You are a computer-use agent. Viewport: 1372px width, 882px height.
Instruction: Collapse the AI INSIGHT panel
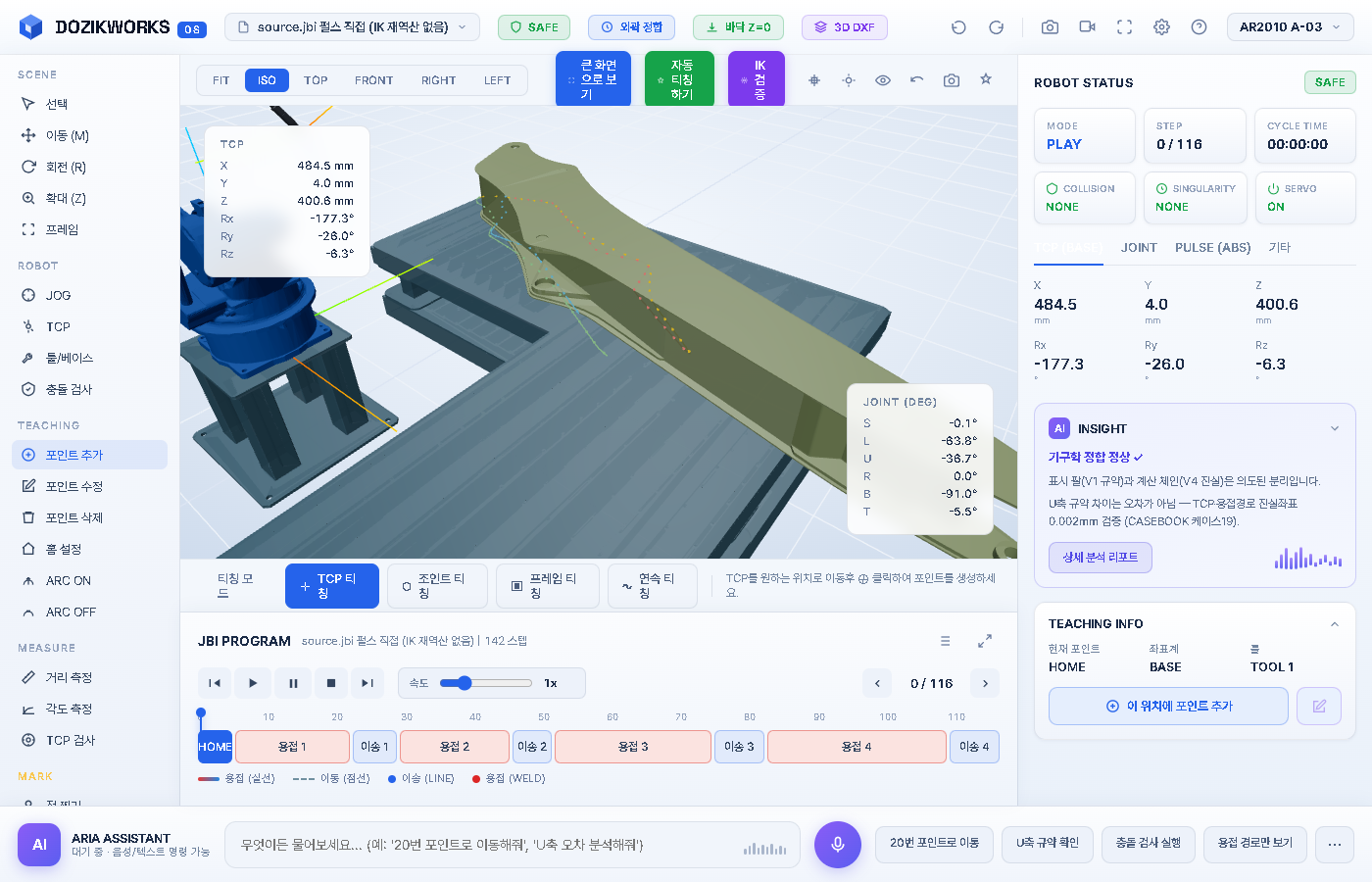tap(1335, 428)
